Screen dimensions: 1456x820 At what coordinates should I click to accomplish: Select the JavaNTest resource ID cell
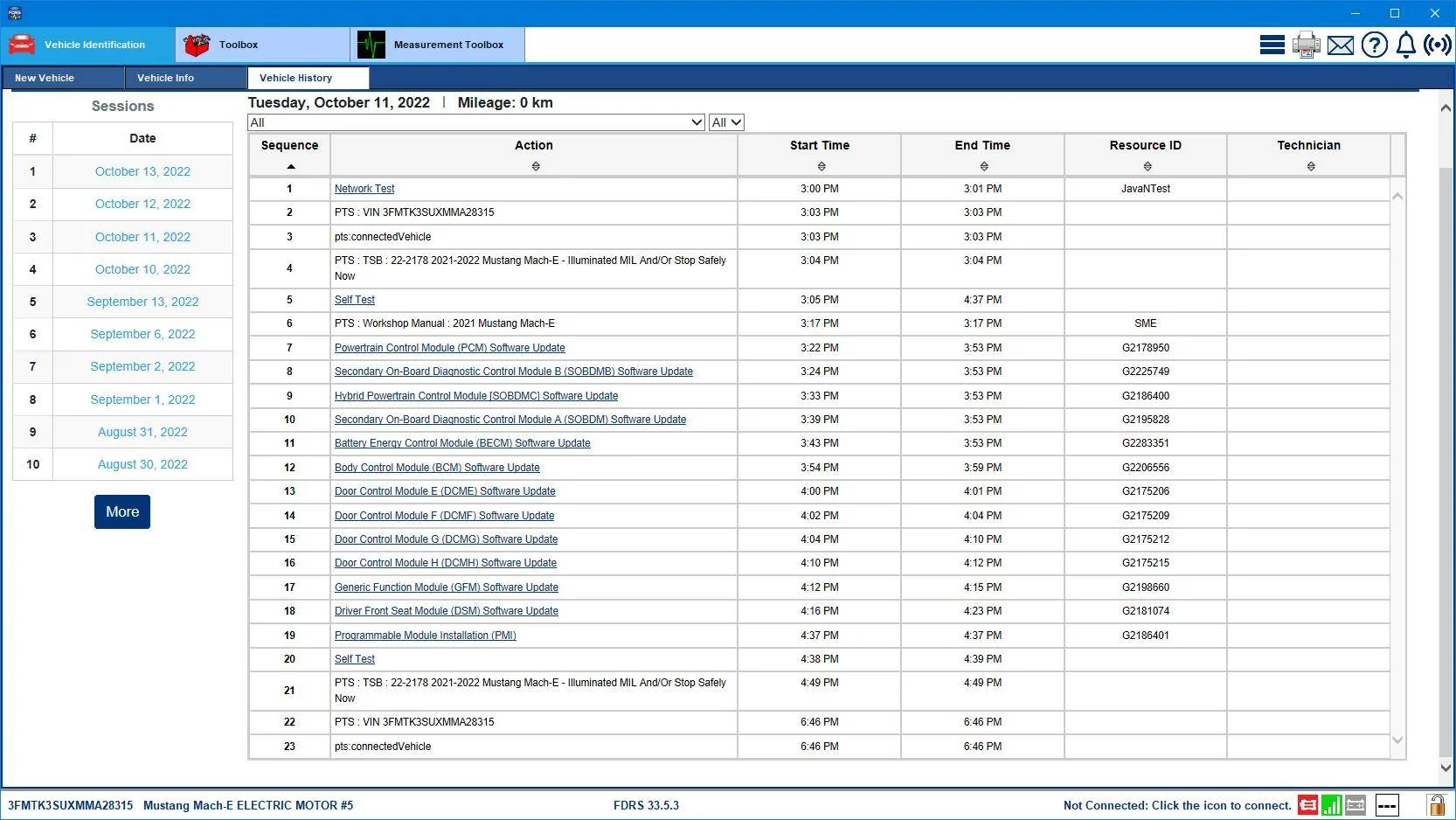tap(1146, 189)
